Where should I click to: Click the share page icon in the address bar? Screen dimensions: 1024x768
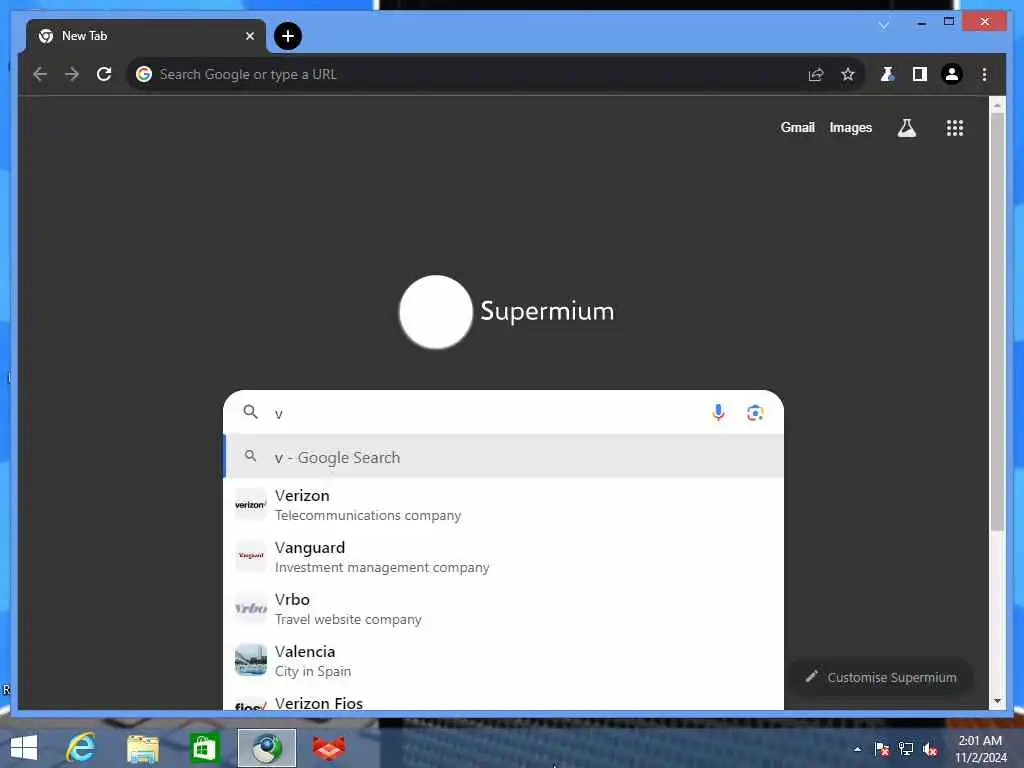[x=816, y=74]
